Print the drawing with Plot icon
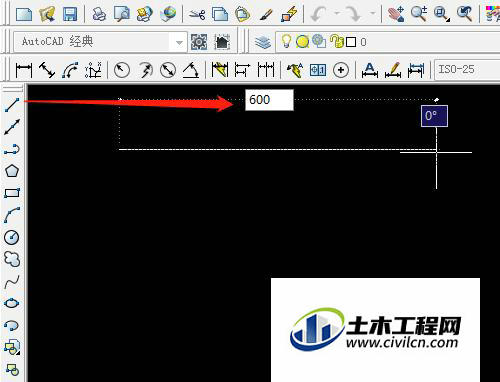Screen dimensions: 500x382 point(99,14)
